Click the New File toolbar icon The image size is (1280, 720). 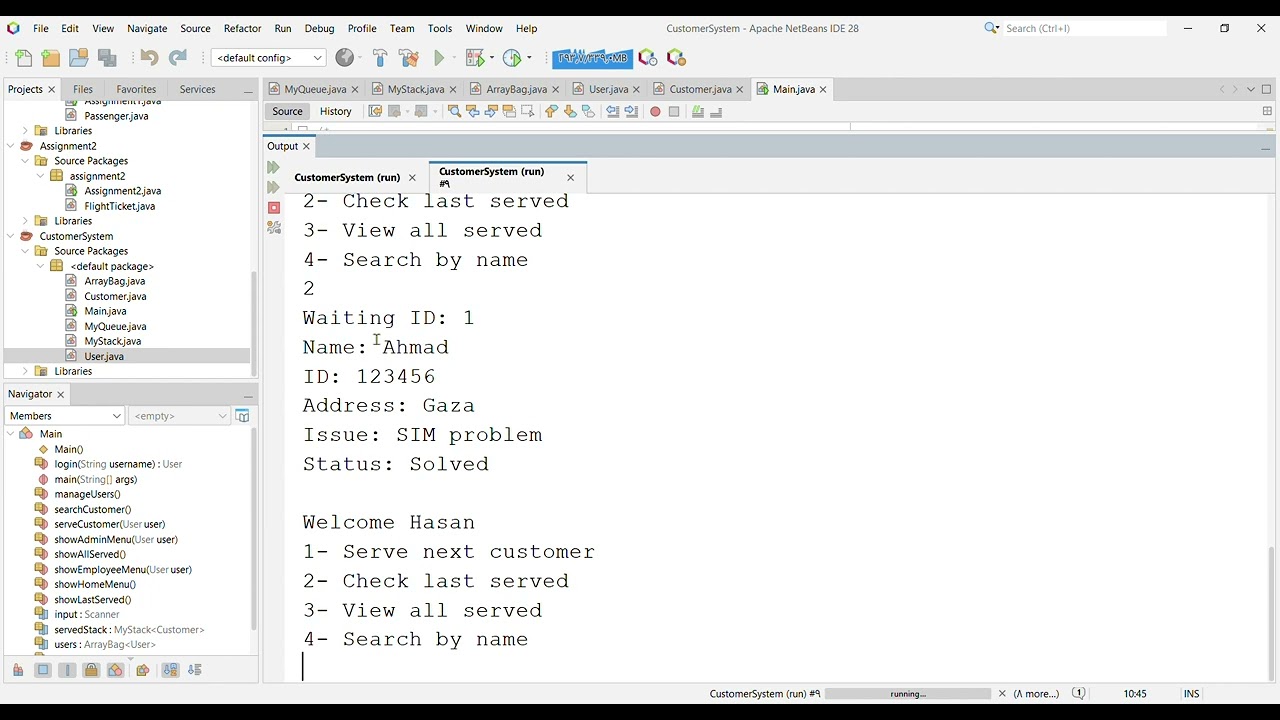tap(24, 58)
